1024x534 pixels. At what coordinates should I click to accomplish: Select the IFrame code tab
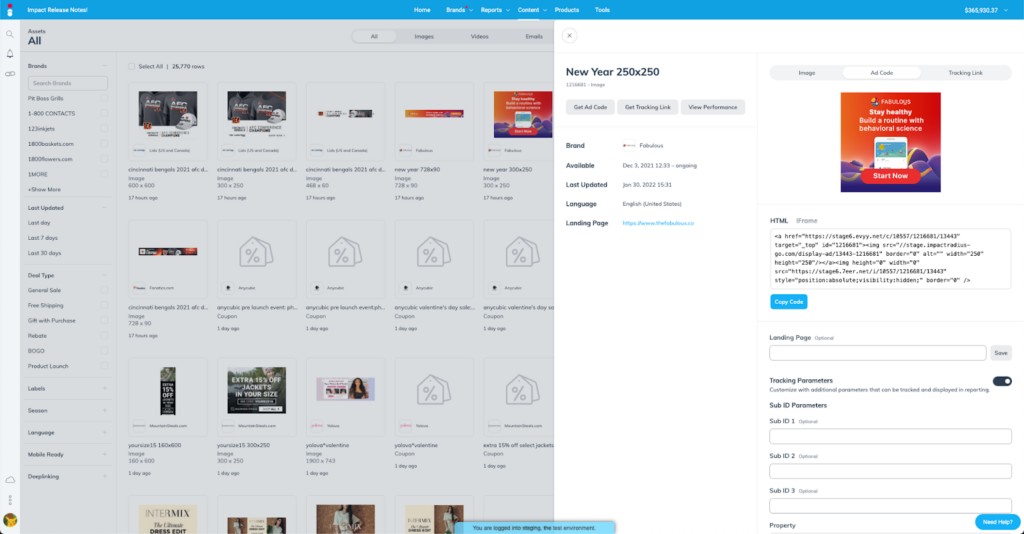click(x=806, y=220)
